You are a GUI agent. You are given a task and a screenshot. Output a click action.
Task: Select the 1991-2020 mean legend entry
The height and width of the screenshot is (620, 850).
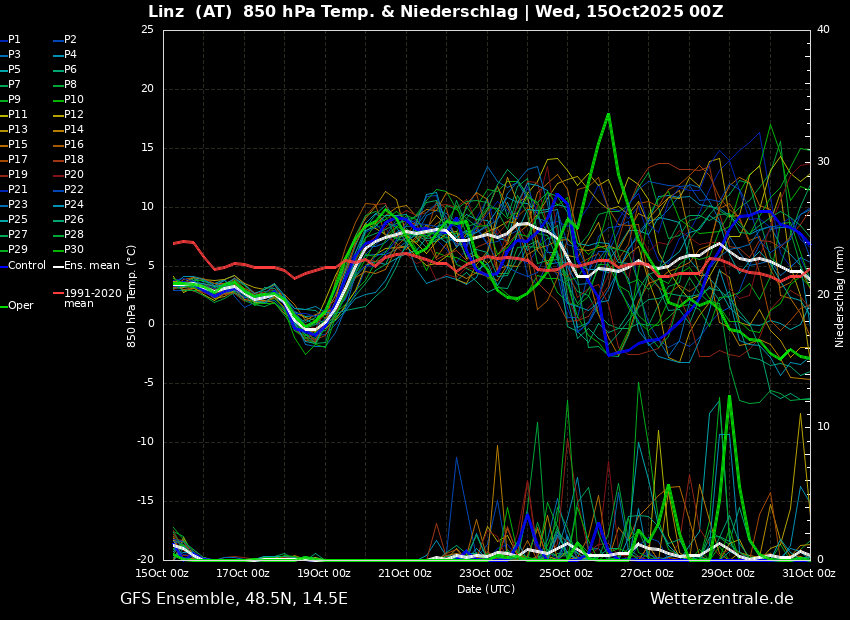coord(92,299)
